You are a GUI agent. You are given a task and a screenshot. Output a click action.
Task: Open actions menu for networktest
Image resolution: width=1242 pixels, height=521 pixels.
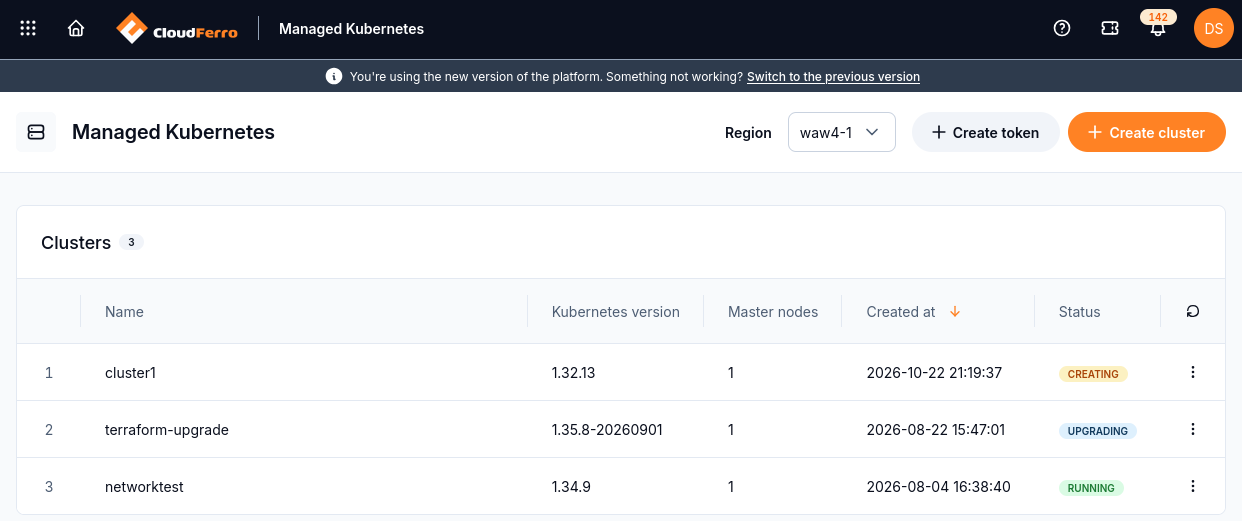click(x=1192, y=486)
